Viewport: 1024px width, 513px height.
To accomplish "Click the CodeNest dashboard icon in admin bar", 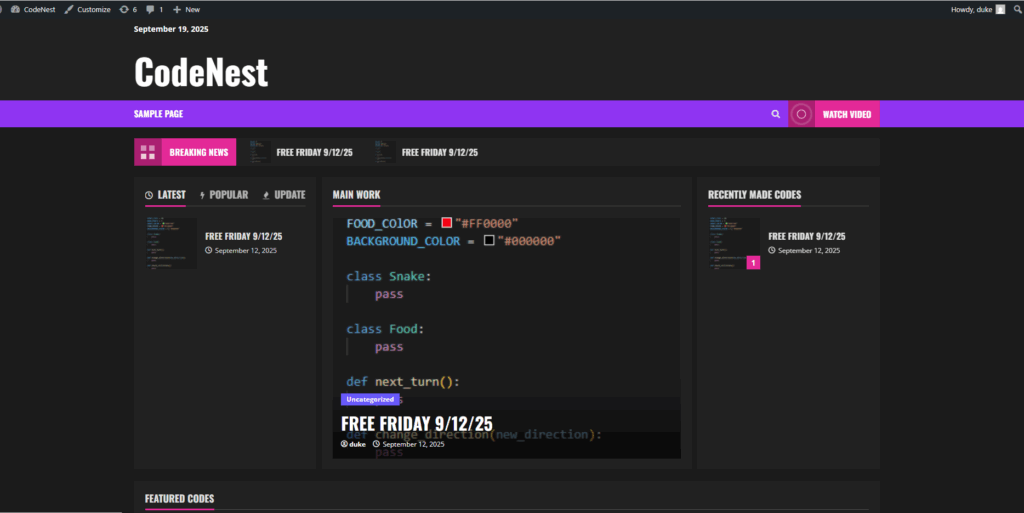I will click(x=14, y=9).
